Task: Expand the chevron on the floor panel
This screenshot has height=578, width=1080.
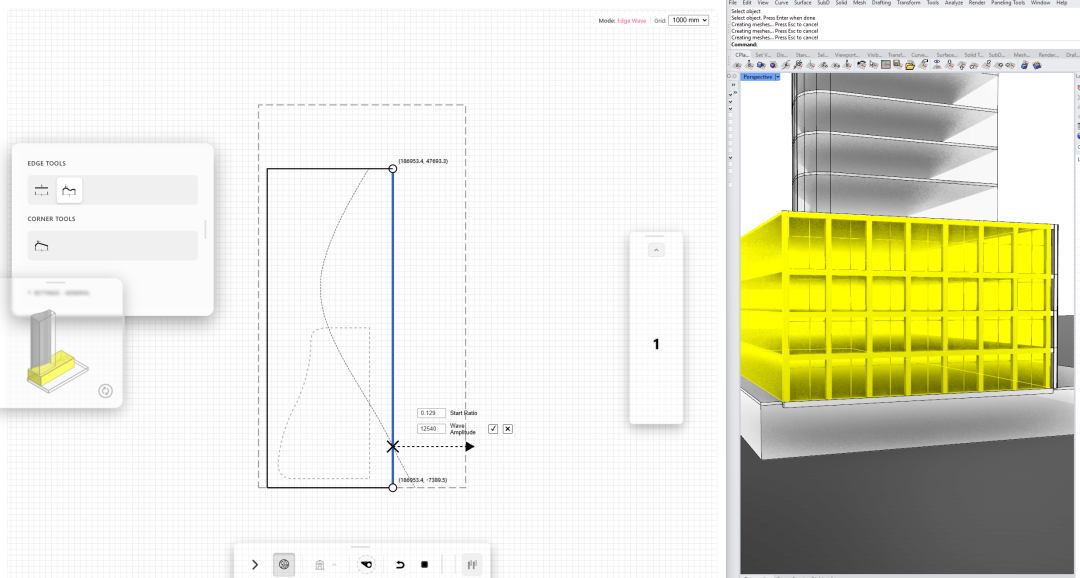Action: pos(656,250)
